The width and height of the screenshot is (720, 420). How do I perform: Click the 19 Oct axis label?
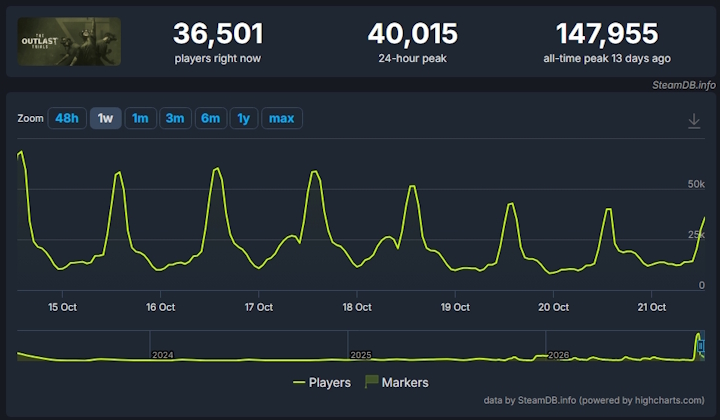coord(455,307)
